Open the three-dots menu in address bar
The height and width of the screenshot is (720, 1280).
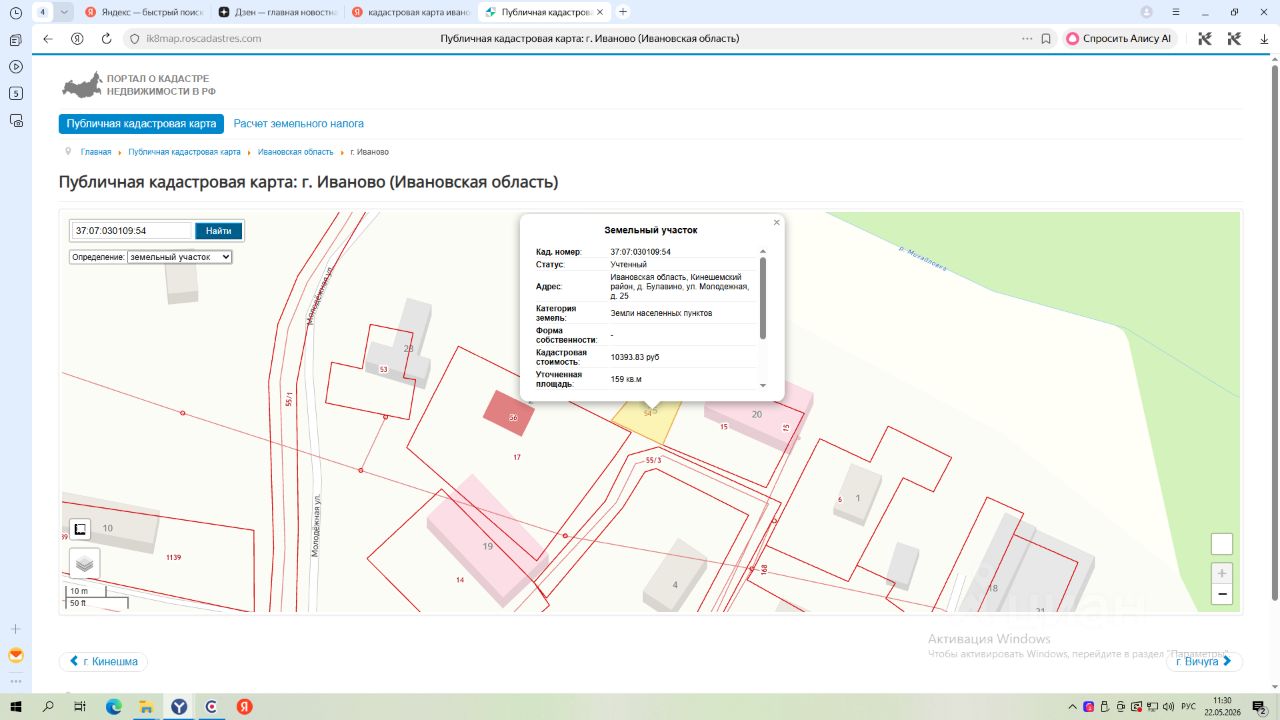[x=1026, y=38]
